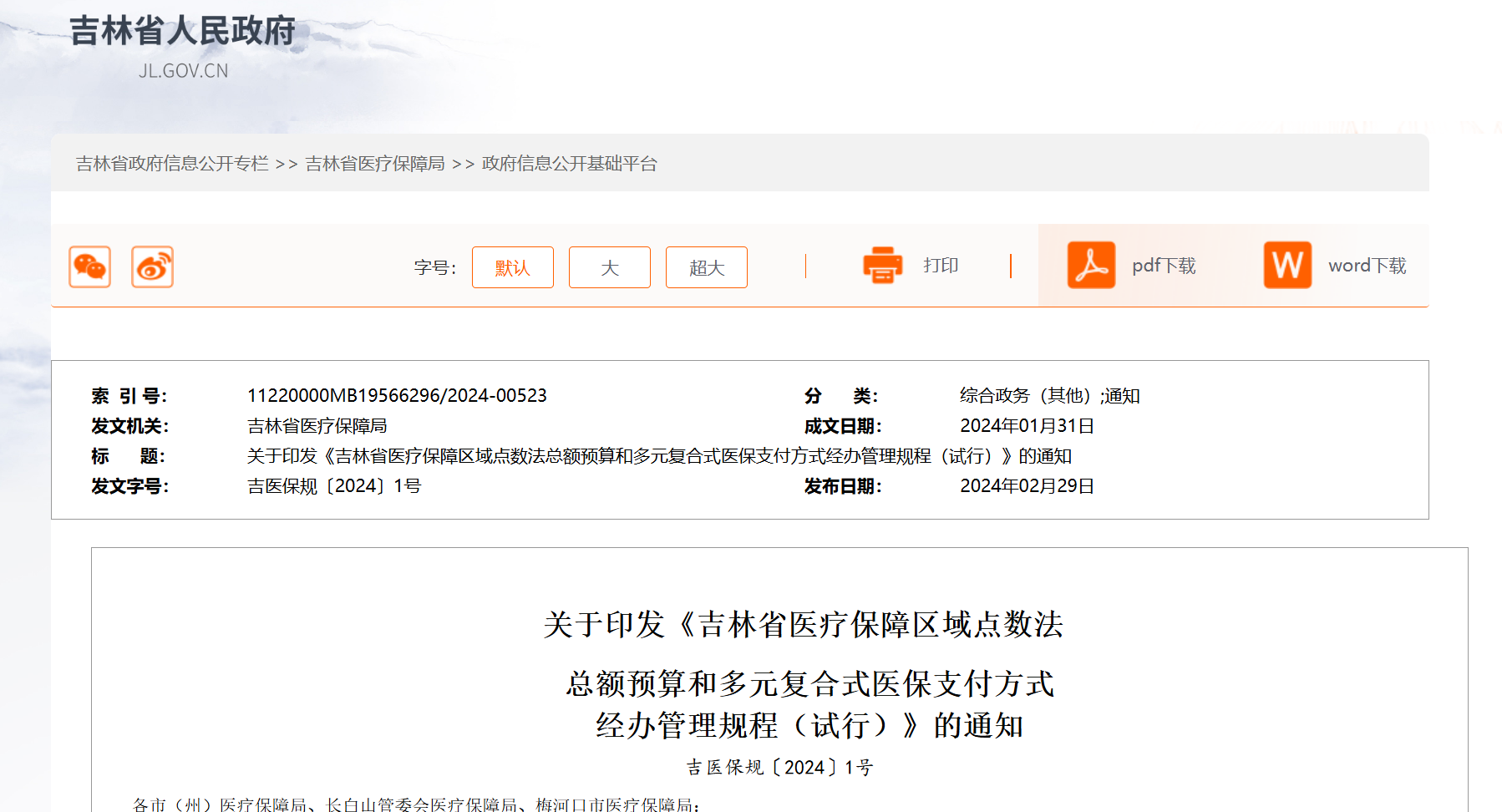
Task: Open 吉林省政府信息公开专栏 breadcrumb
Action: (x=172, y=164)
